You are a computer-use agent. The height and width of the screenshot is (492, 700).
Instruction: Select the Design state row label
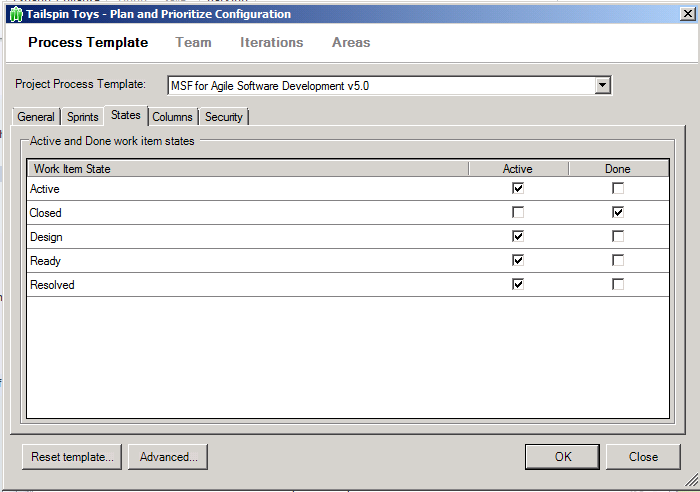(46, 237)
